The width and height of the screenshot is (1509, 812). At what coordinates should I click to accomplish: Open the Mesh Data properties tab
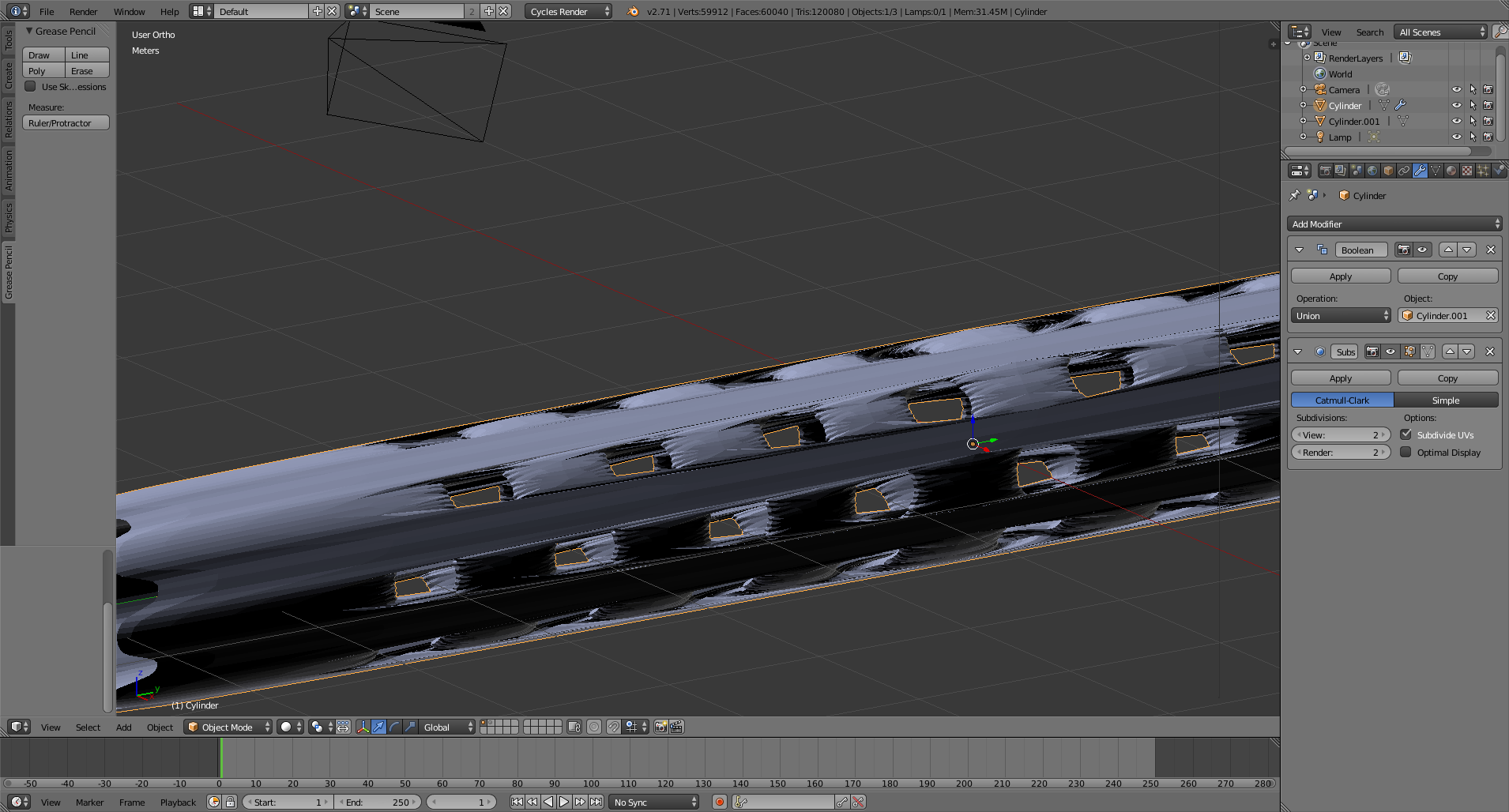tap(1436, 171)
